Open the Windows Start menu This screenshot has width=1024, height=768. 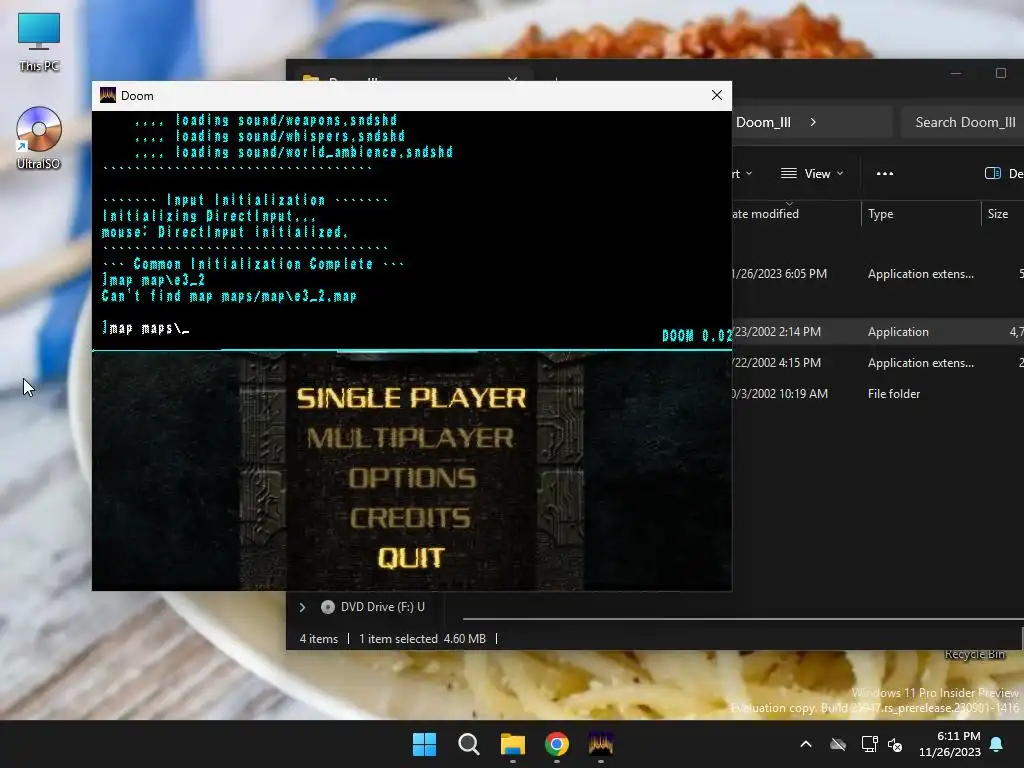pyautogui.click(x=424, y=744)
